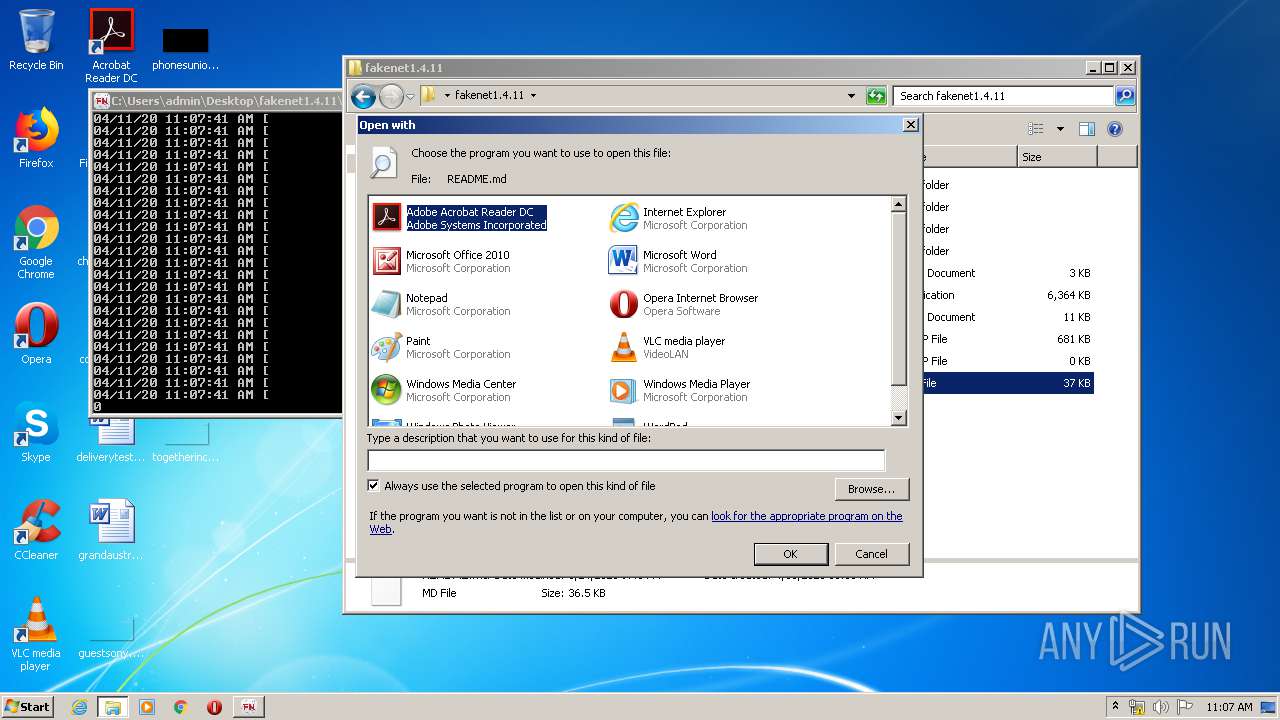Click program list scrollbar up arrow

coord(898,204)
